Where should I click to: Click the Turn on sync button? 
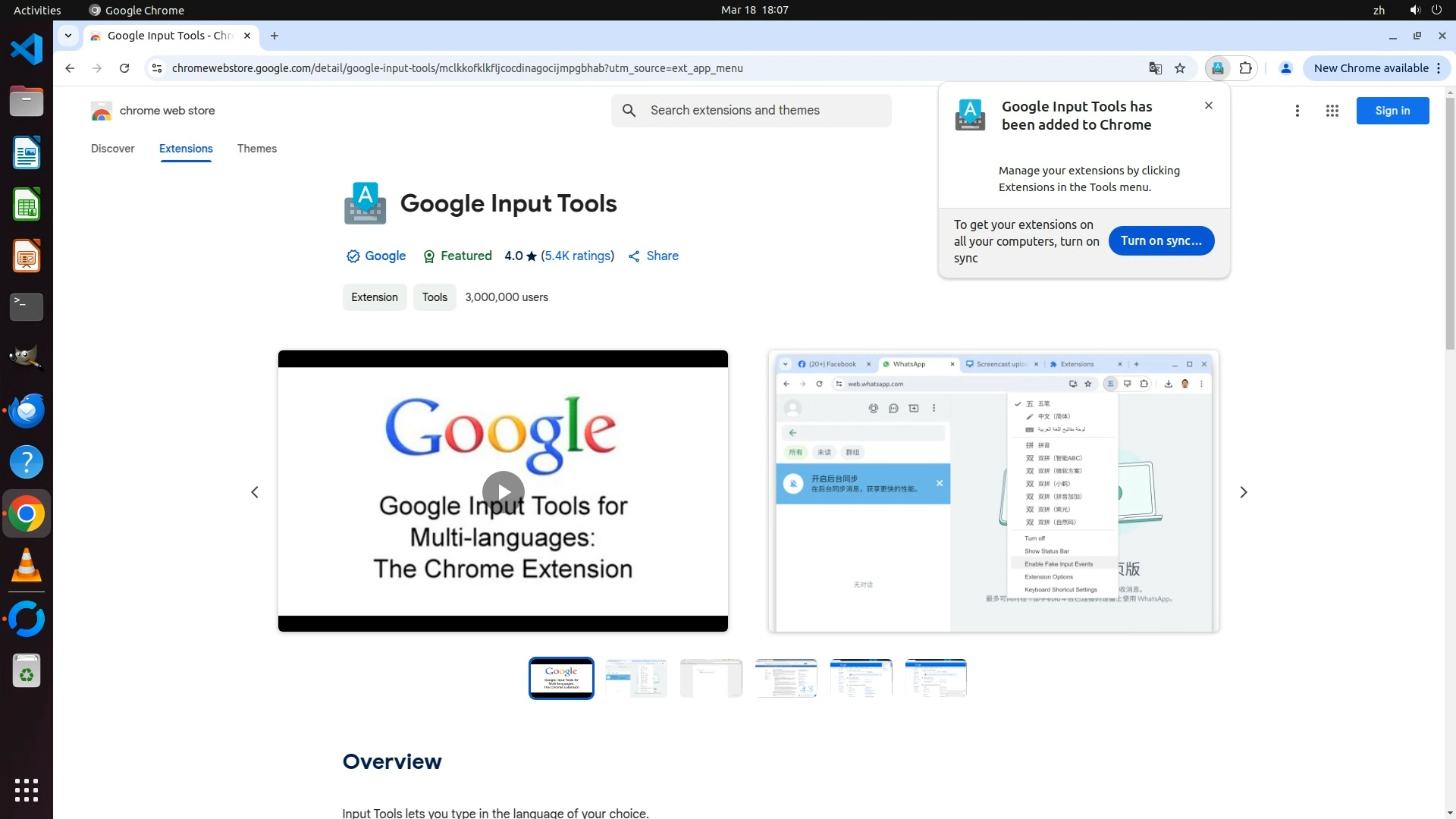point(1160,240)
